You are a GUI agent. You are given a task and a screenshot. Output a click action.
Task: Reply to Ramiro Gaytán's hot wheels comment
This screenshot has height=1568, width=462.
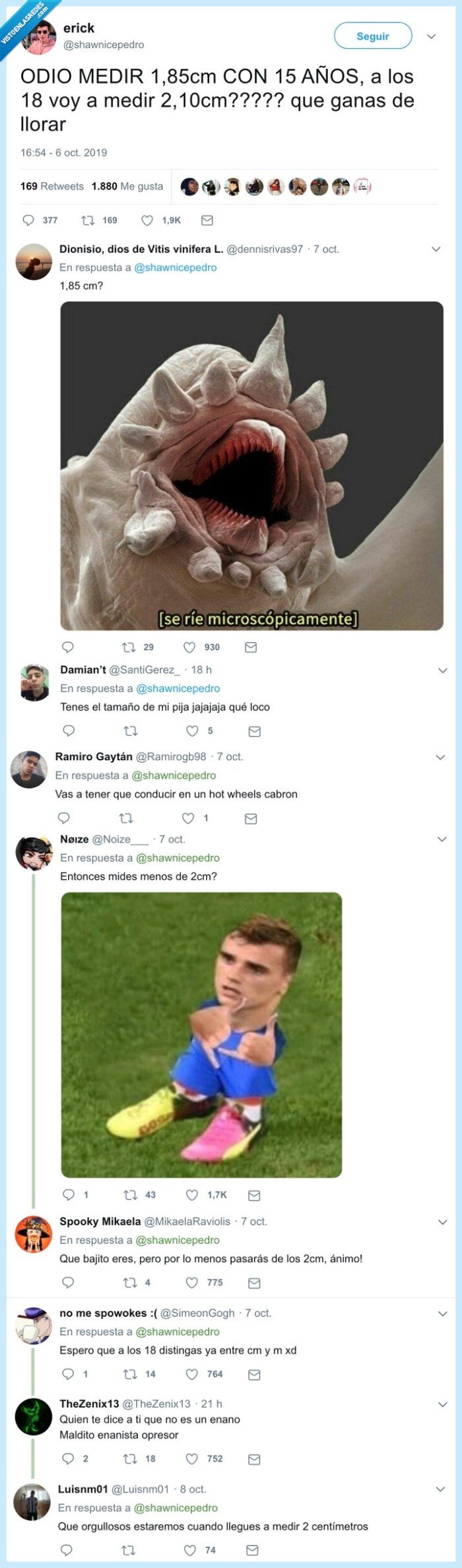pyautogui.click(x=64, y=818)
